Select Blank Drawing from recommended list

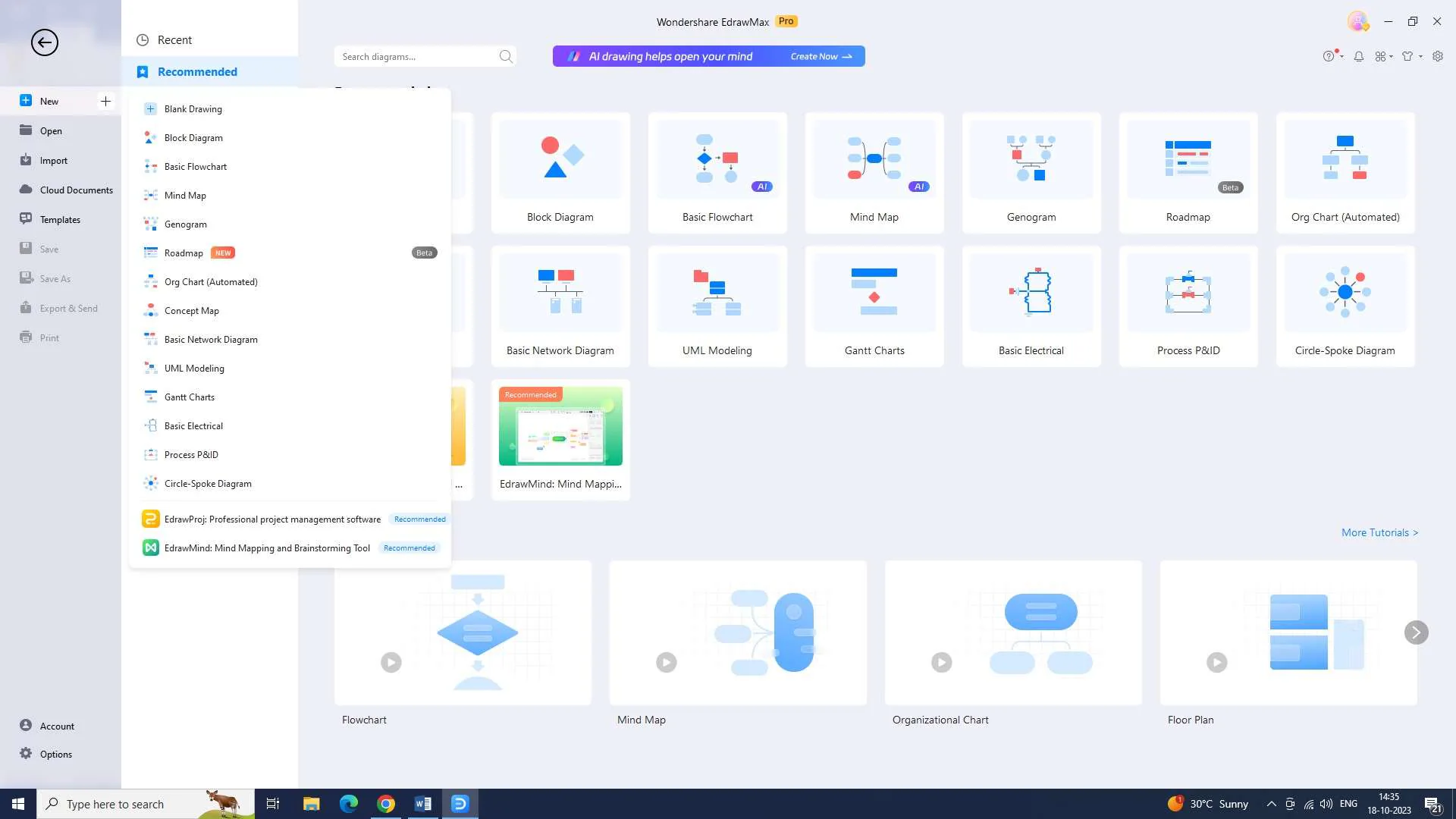click(x=193, y=108)
